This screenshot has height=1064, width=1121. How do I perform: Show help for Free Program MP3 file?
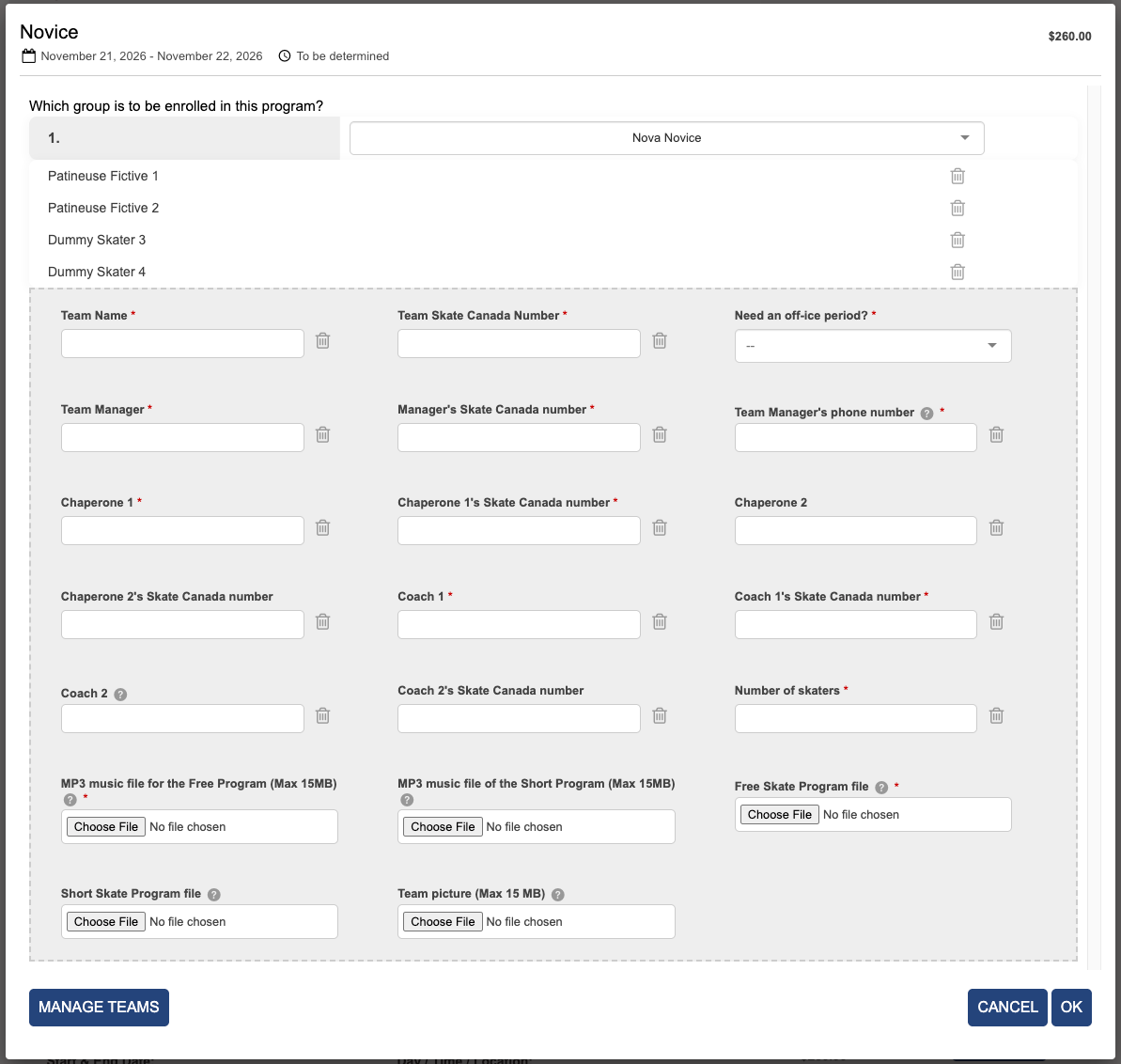[70, 800]
